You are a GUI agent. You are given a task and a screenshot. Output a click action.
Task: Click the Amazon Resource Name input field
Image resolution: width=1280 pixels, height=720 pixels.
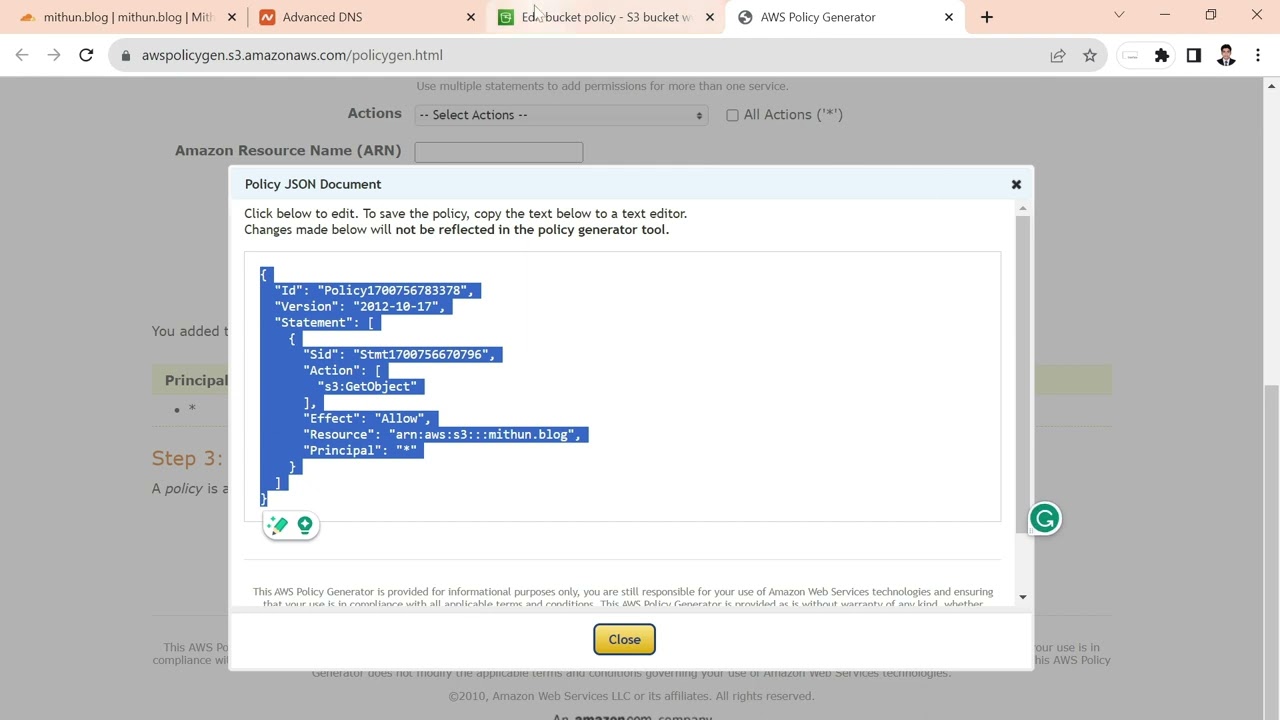[498, 151]
